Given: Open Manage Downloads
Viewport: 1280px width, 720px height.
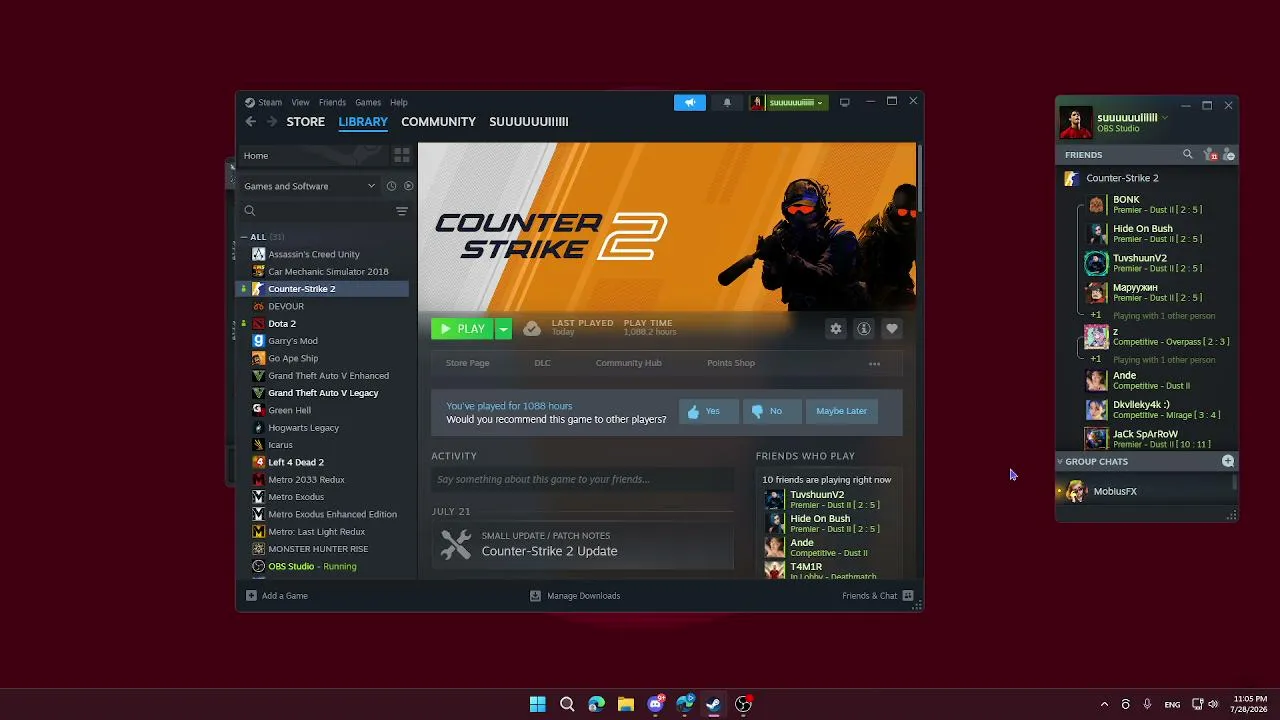Looking at the screenshot, I should [x=575, y=596].
